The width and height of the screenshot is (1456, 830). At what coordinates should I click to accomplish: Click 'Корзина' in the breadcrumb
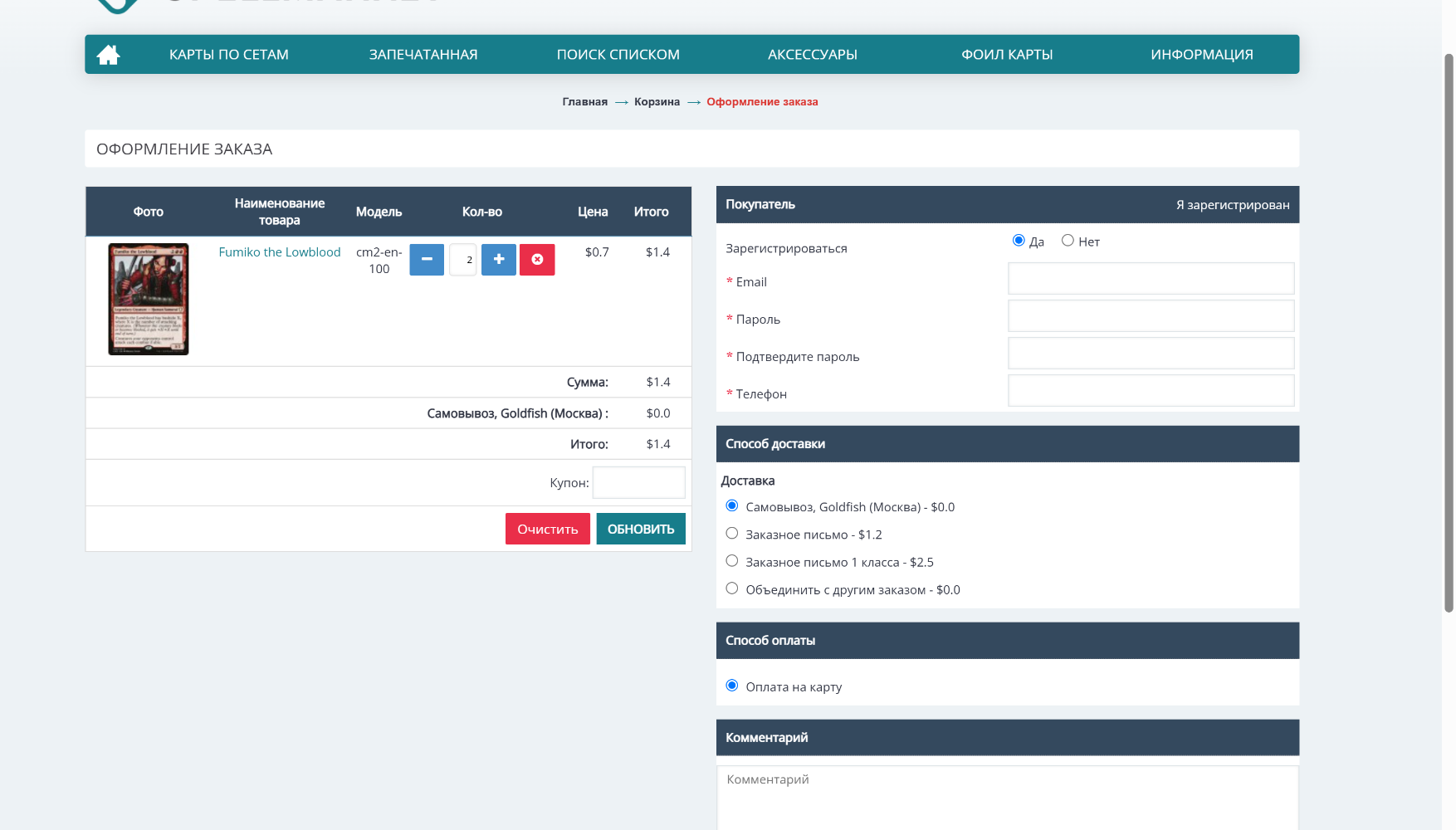[x=657, y=102]
